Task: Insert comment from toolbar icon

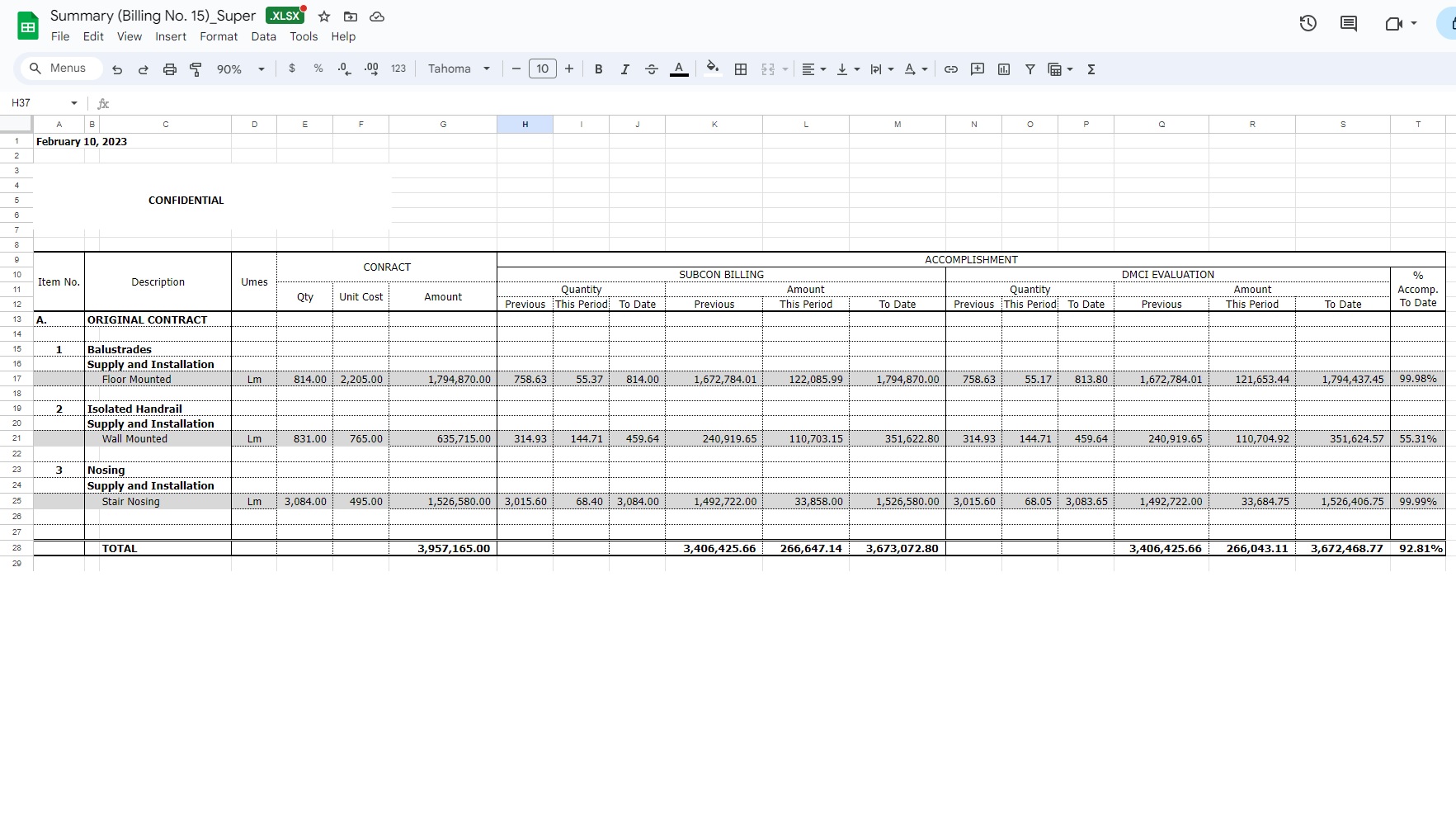Action: [978, 69]
